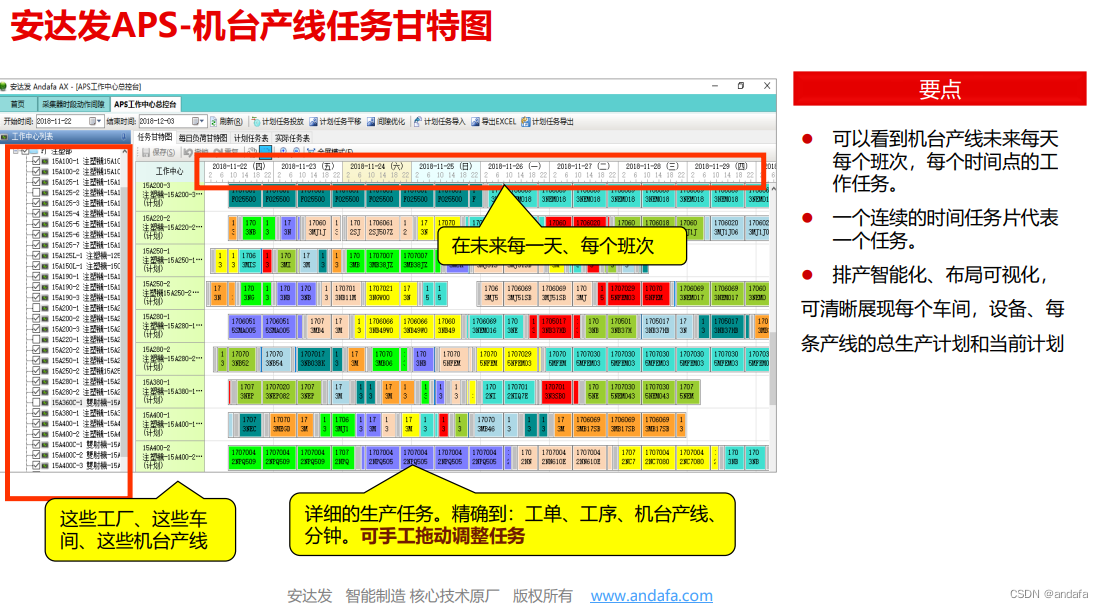Click the 工作中心列表 panel header icon
The width and height of the screenshot is (1103, 608).
click(x=5, y=137)
